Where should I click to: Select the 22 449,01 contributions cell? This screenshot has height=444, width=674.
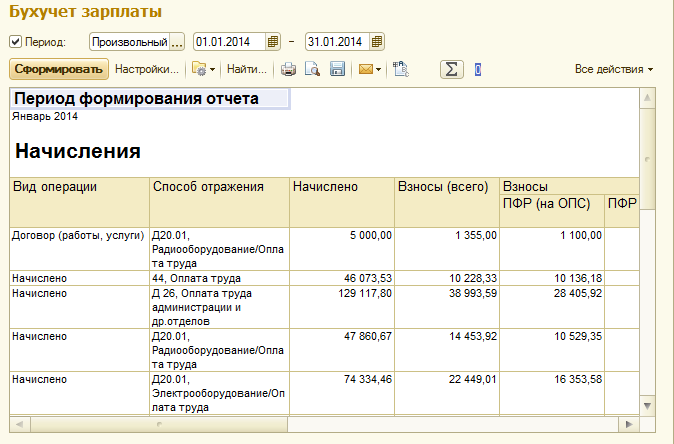click(447, 393)
